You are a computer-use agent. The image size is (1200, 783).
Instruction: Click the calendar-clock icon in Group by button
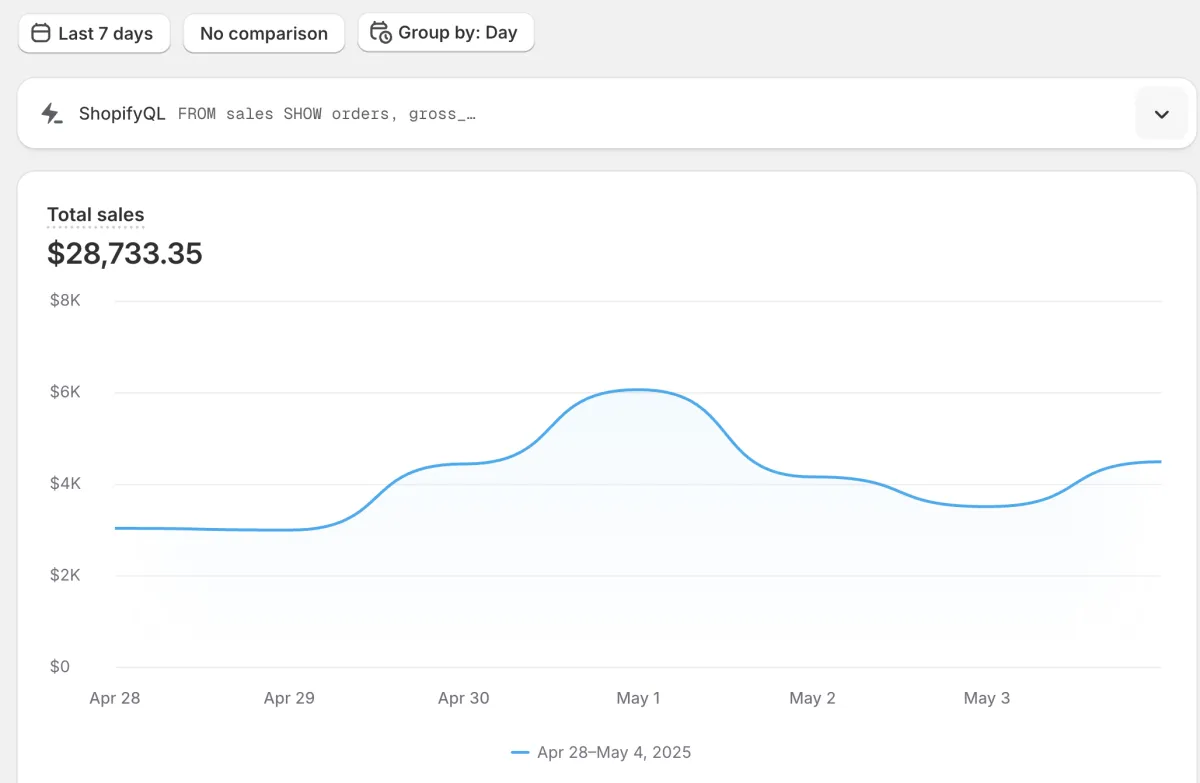pos(381,33)
